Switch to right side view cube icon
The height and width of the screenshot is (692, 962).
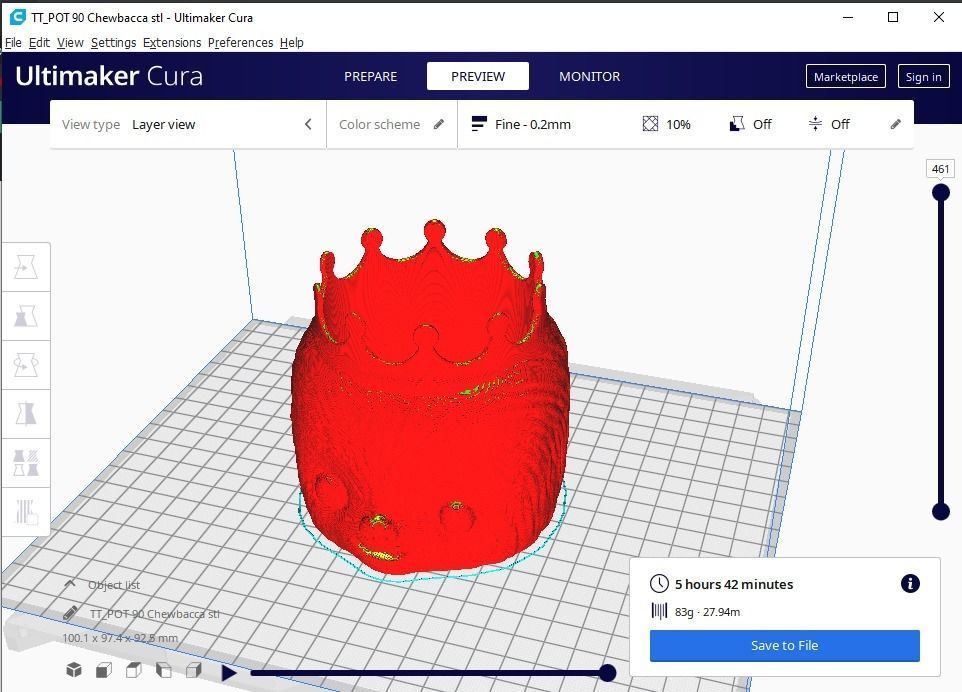(194, 669)
